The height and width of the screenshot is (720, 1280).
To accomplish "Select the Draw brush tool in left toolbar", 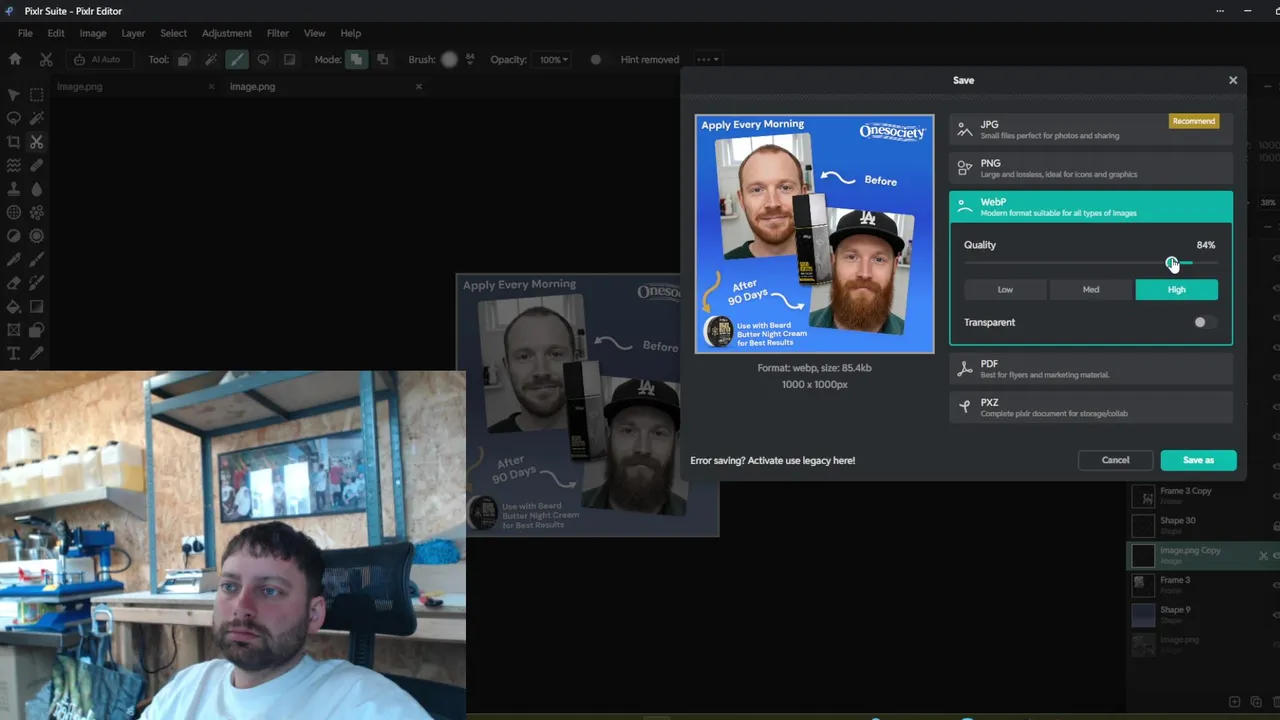I will coord(36,260).
